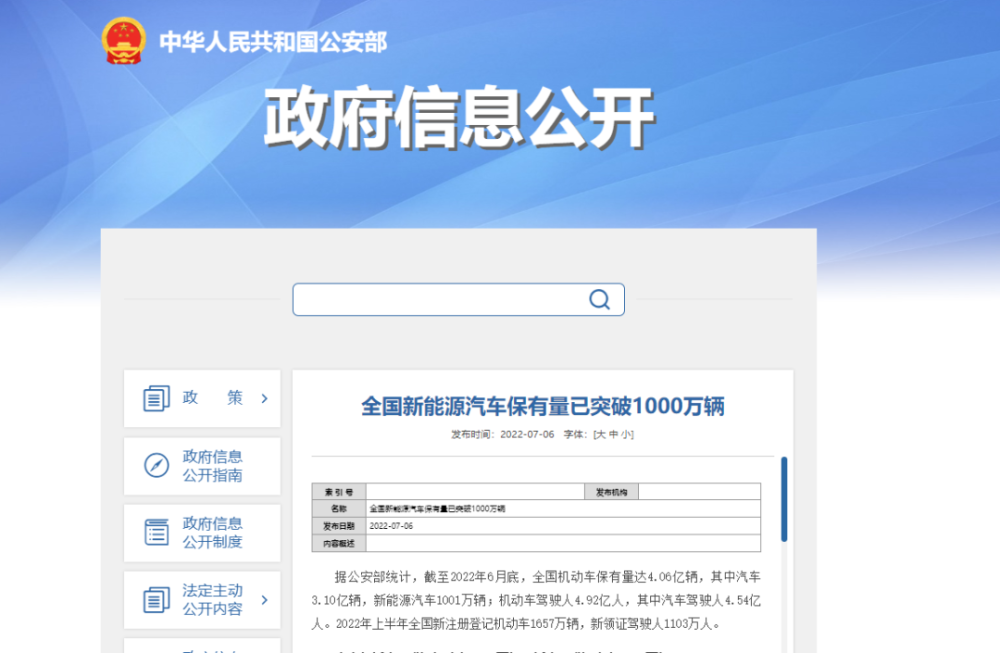The height and width of the screenshot is (653, 1000).
Task: Click the 内容概述 table label
Action: coord(339,543)
